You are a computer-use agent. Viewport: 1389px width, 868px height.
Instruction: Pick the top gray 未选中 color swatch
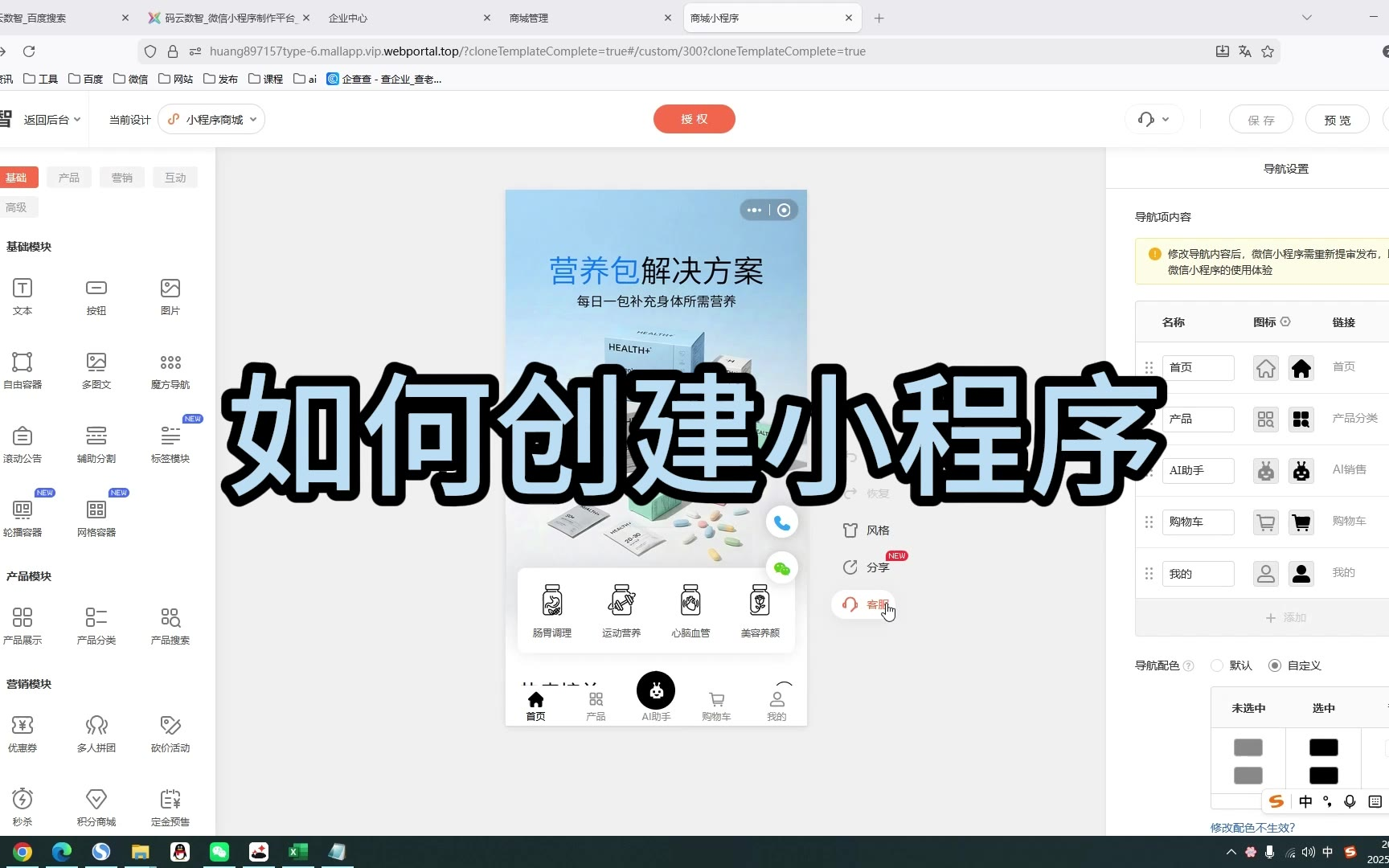click(x=1248, y=747)
